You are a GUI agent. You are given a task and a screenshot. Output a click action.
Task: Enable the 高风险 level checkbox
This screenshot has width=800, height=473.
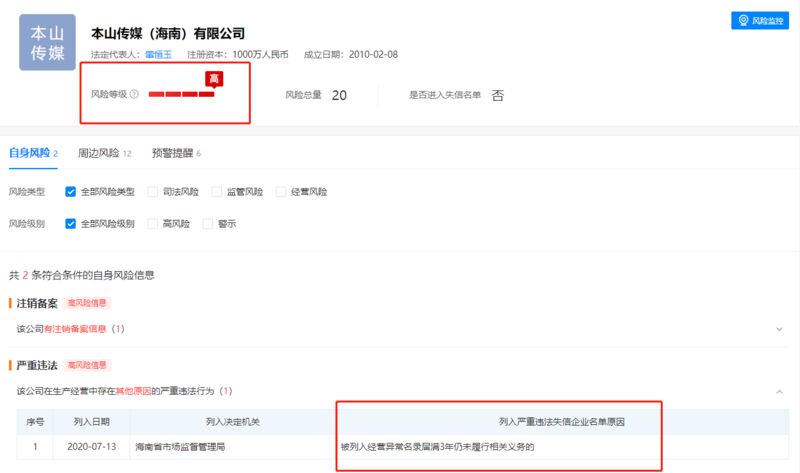point(152,223)
